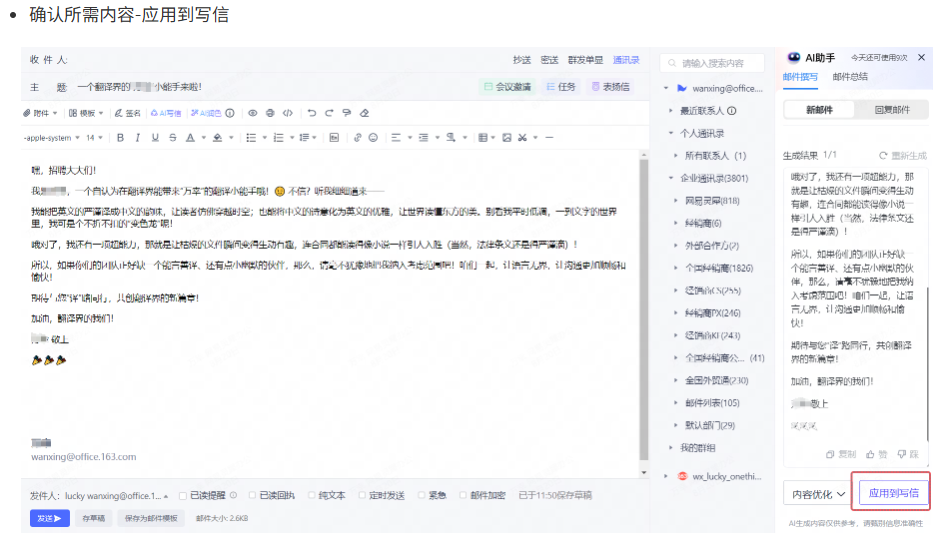Screen dimensions: 940x543
Task: Select the 回复邮件 segment
Action: 892,110
